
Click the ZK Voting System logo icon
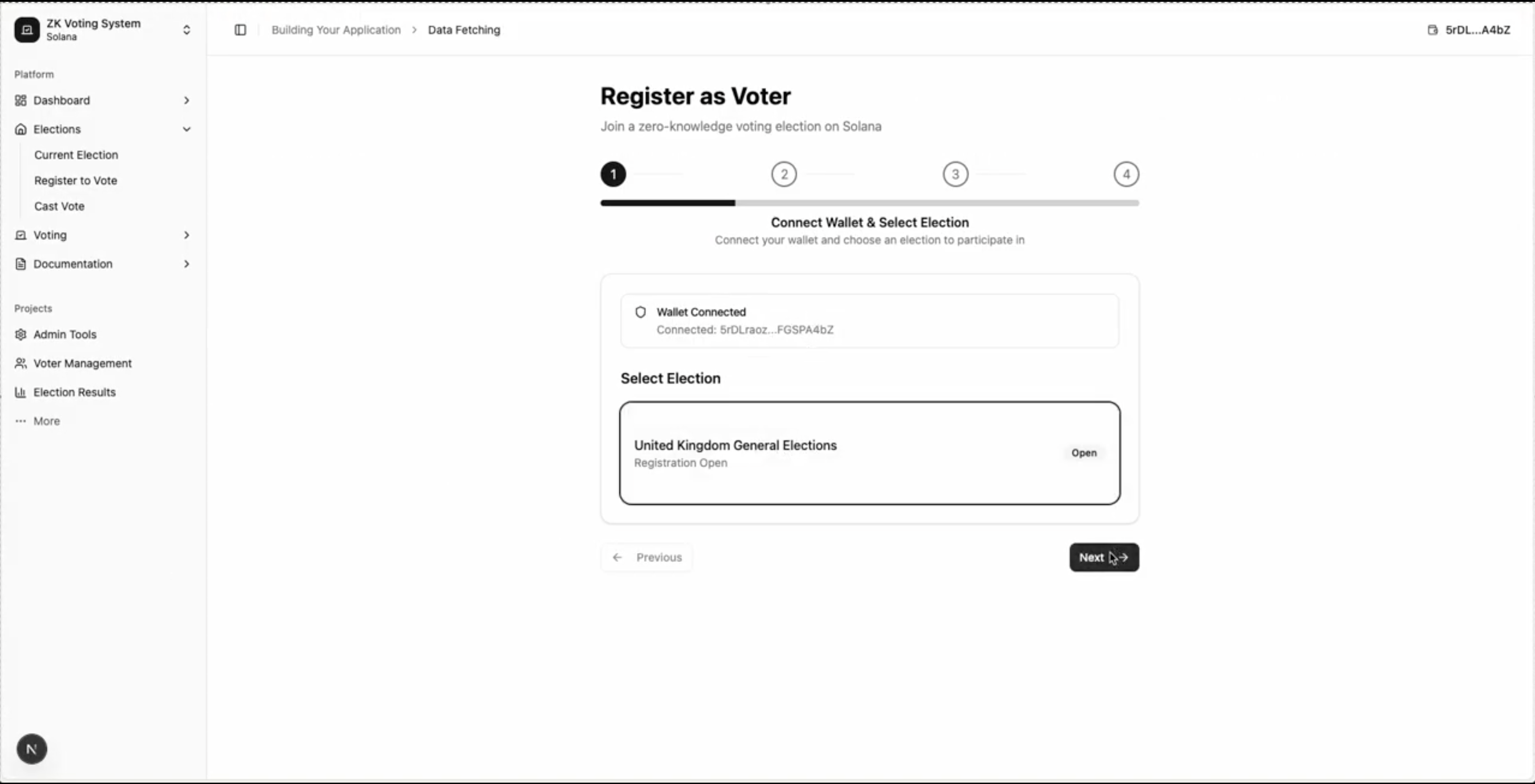[27, 30]
